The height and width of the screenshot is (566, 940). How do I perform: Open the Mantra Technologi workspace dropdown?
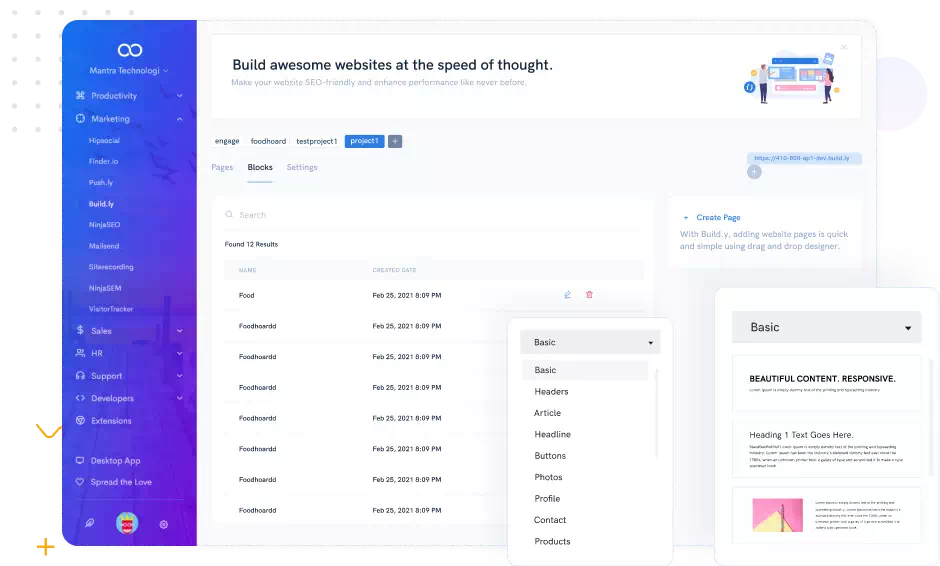tap(129, 71)
